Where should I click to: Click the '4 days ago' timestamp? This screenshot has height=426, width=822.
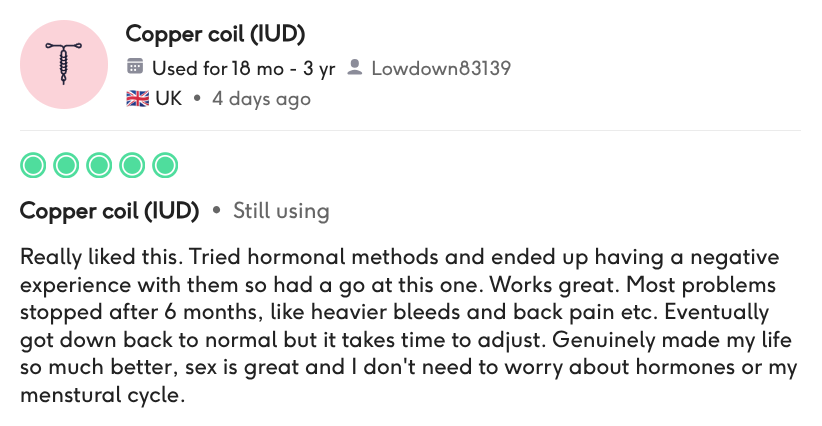point(261,99)
